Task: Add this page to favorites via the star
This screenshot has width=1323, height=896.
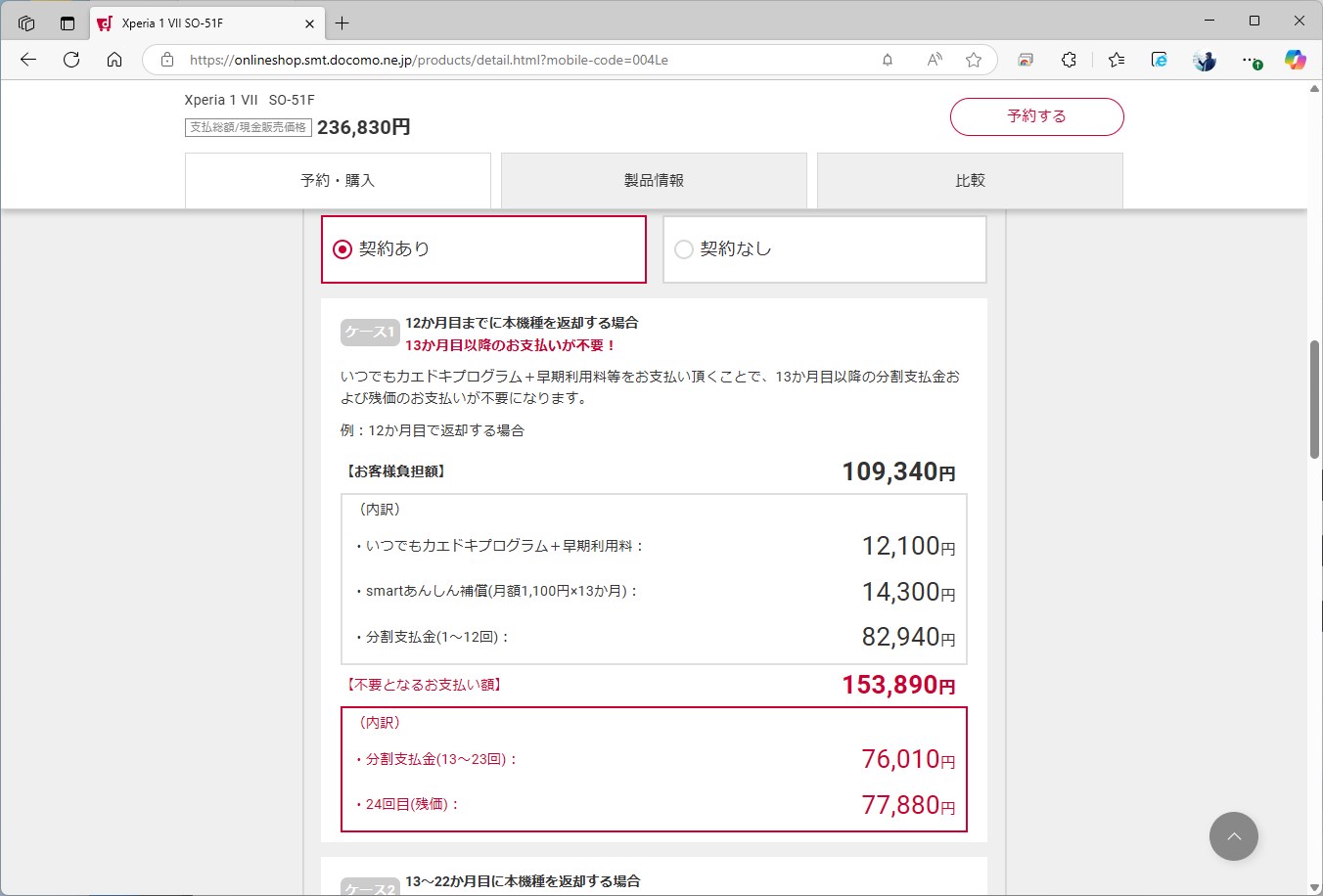Action: [974, 60]
